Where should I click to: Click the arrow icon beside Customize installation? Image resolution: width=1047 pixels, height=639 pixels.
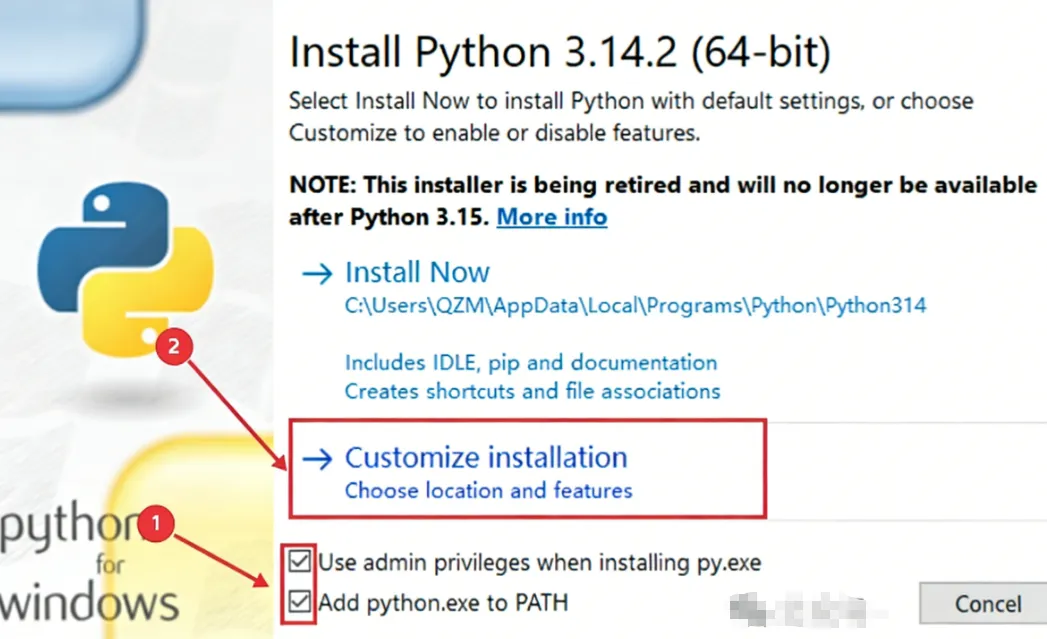pyautogui.click(x=317, y=458)
